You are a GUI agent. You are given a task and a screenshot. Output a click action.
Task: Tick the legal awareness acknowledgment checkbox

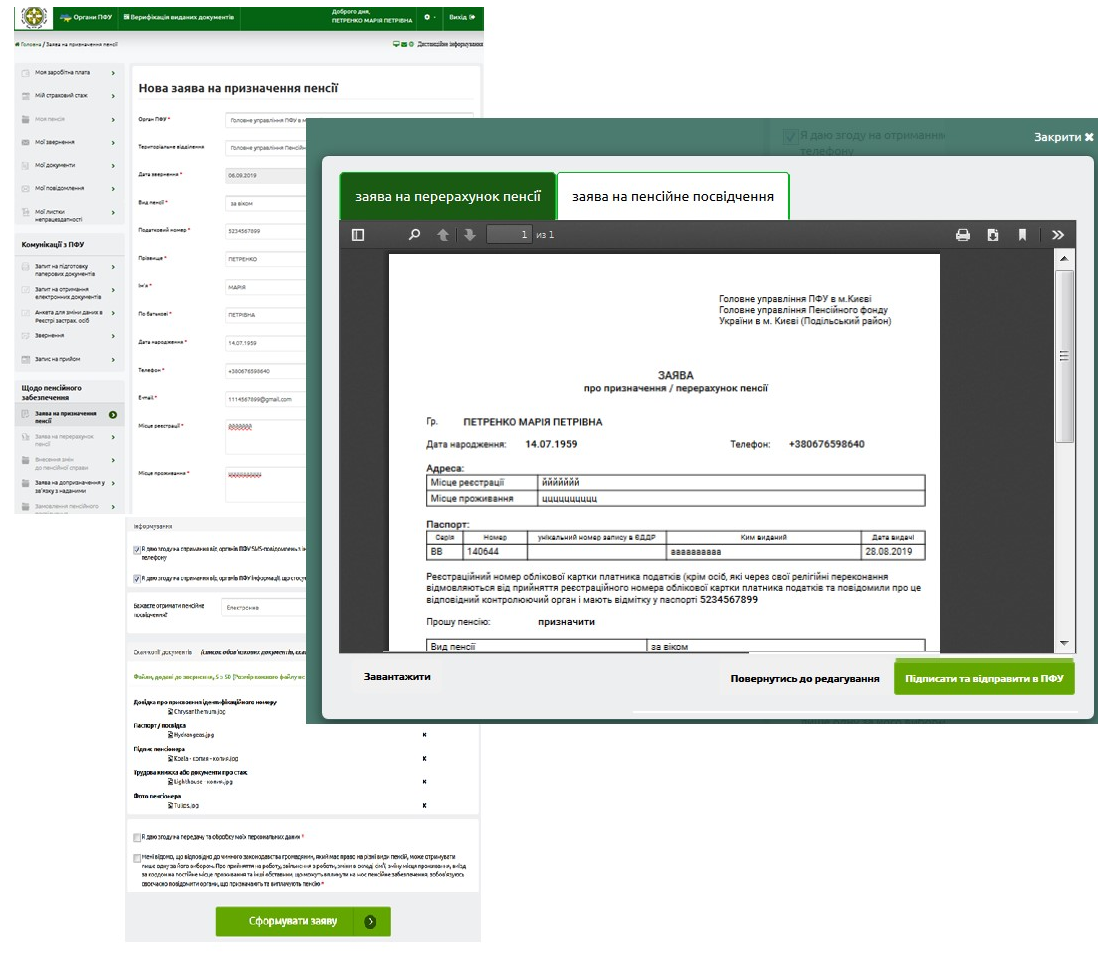tap(137, 858)
